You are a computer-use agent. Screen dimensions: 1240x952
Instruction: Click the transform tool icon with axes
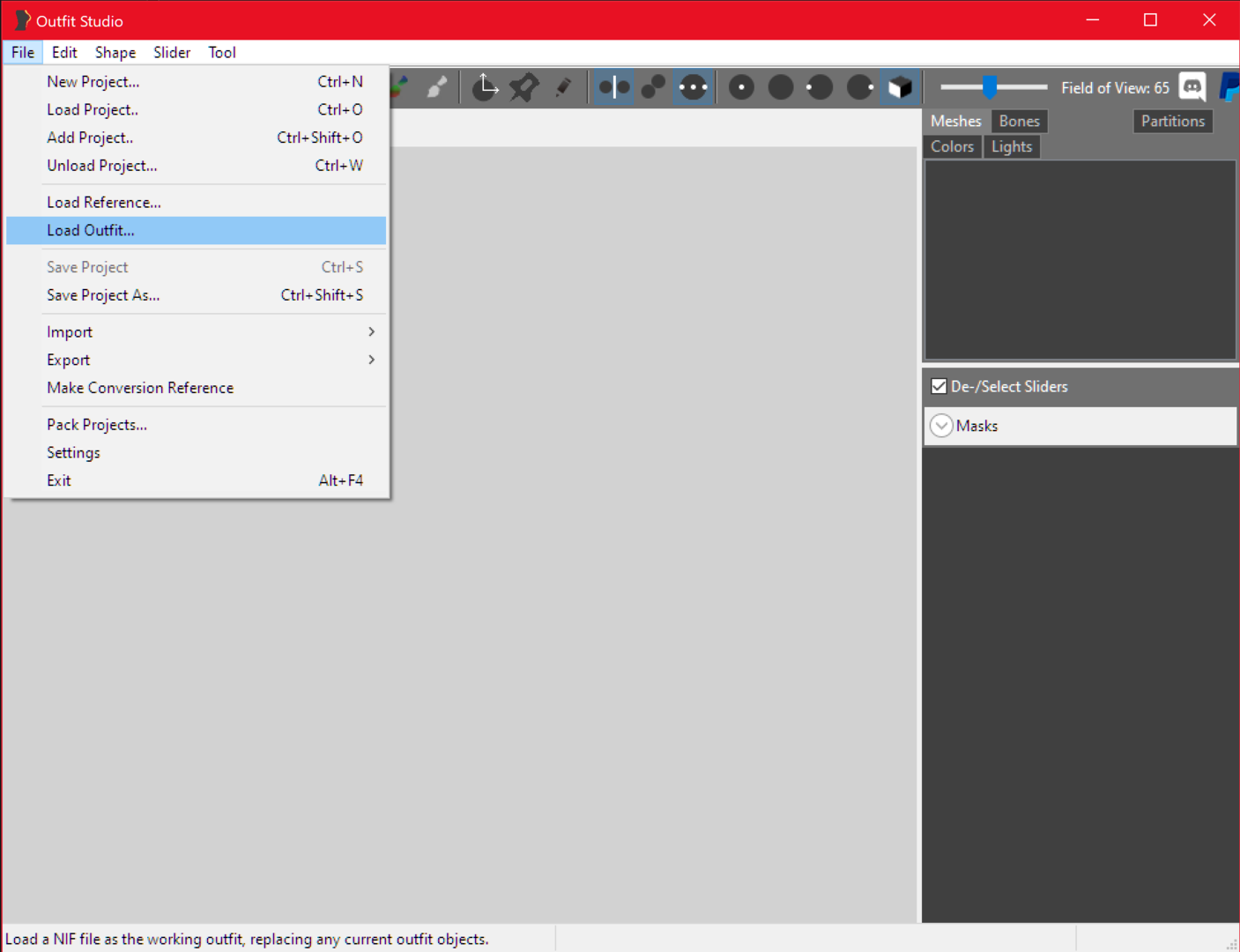point(485,87)
